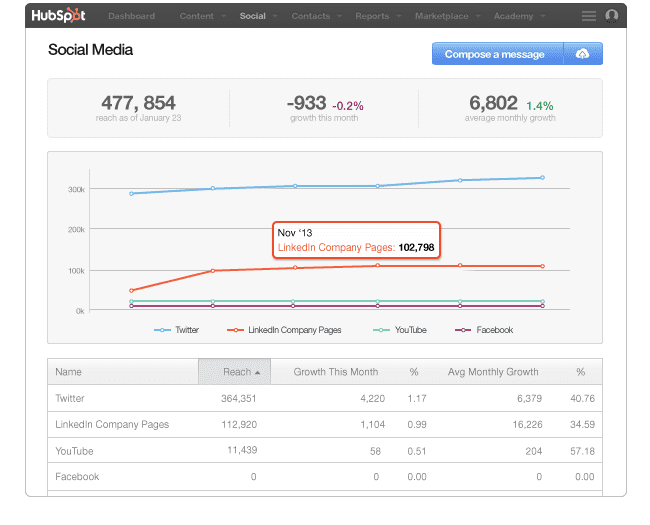Click Compose a message button

[497, 54]
